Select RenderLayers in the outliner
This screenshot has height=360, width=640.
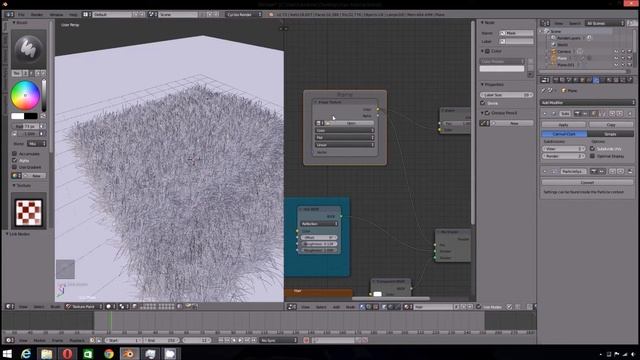pos(569,38)
